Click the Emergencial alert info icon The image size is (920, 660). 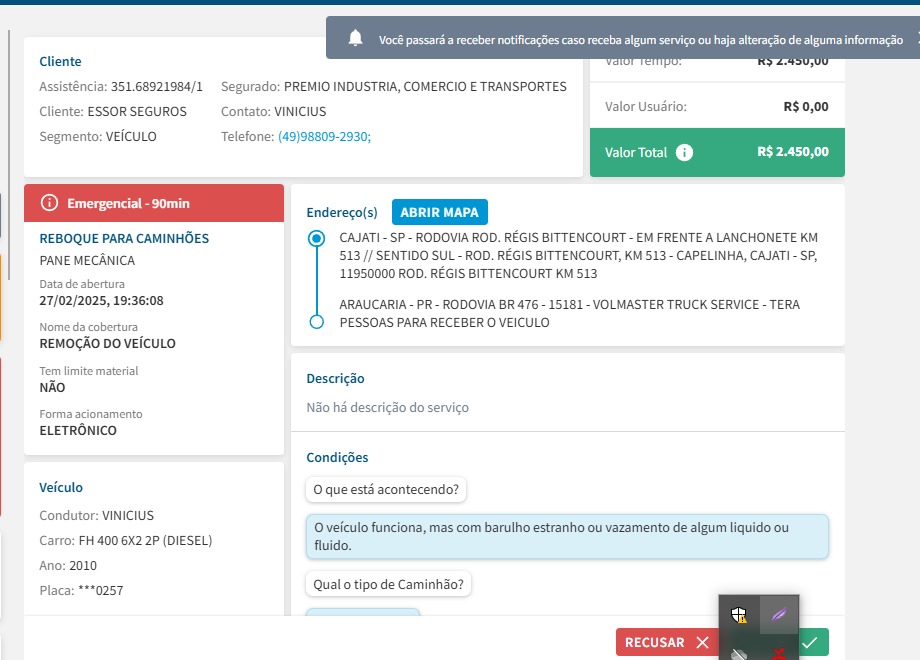[49, 203]
